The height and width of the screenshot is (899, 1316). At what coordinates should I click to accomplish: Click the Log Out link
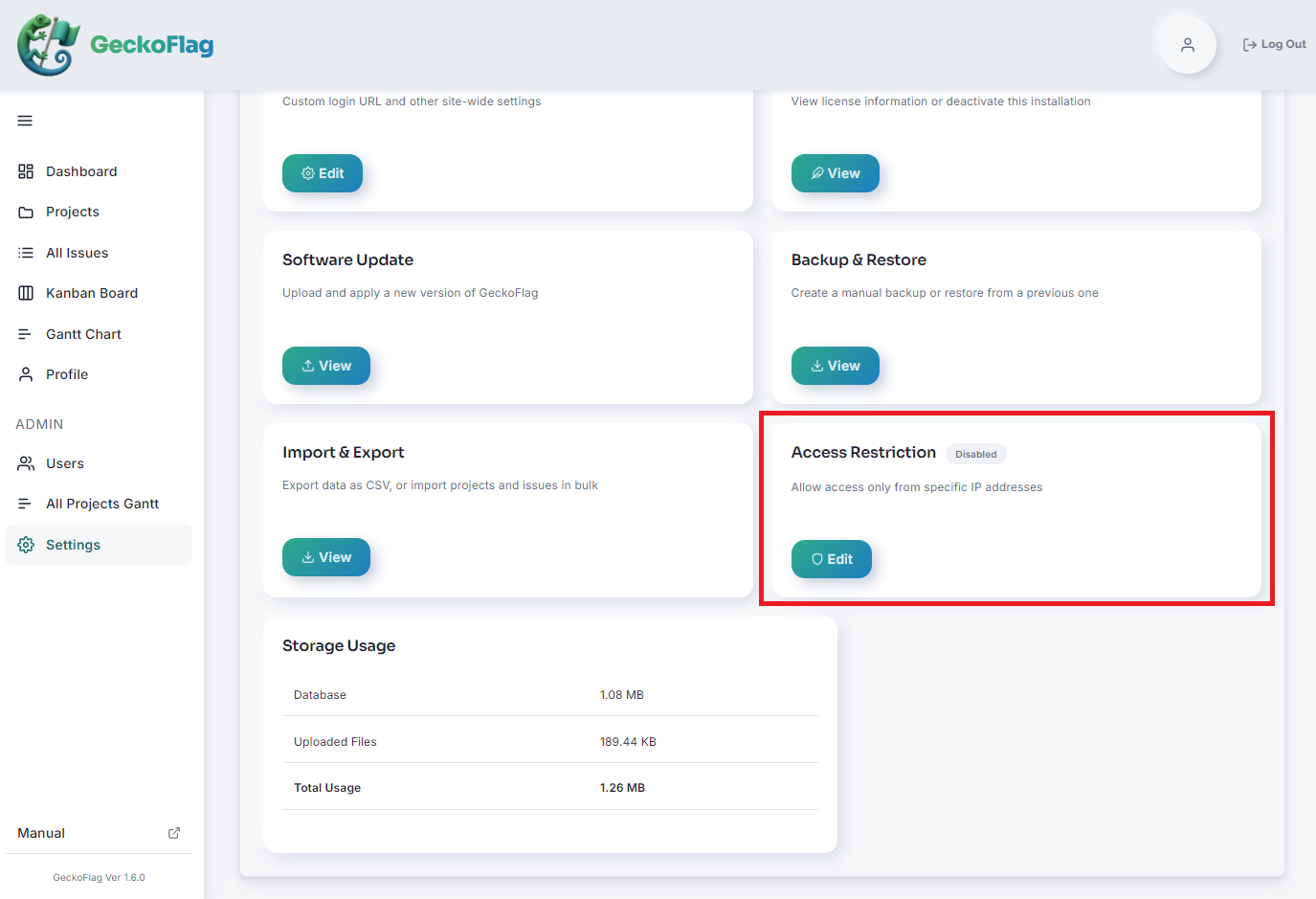click(1274, 44)
